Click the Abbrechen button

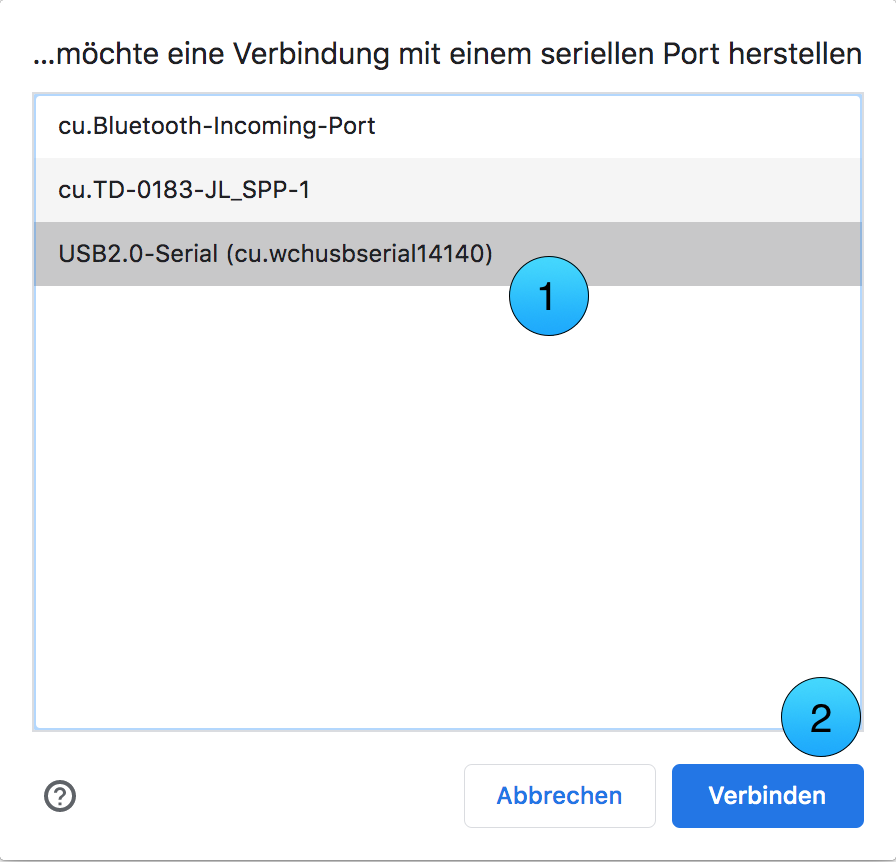pos(559,796)
